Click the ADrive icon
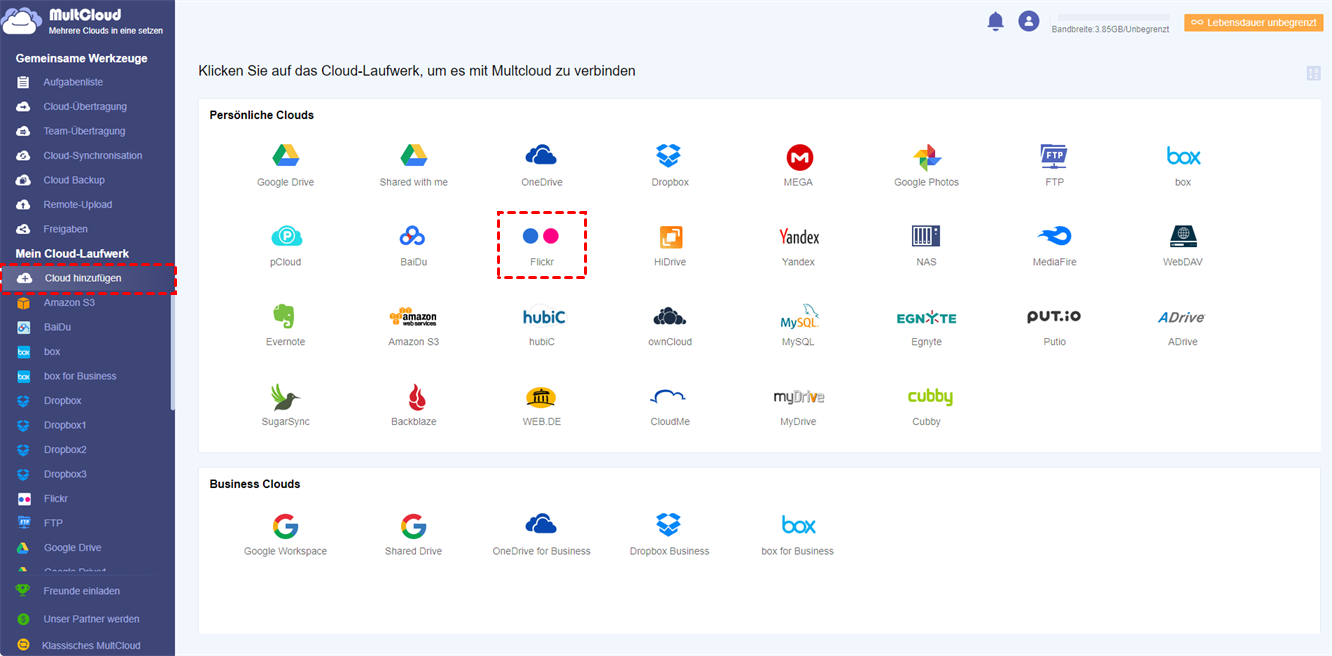The image size is (1332, 656). coord(1181,317)
